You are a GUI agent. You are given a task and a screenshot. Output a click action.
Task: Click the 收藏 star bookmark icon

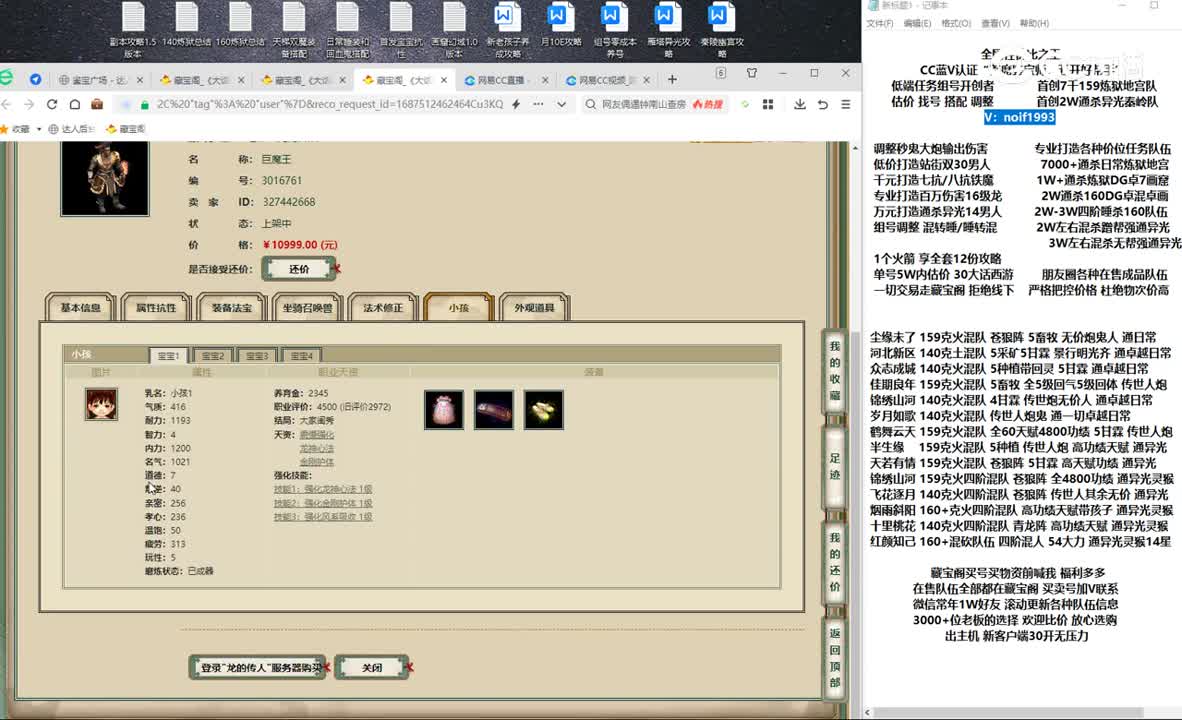coord(4,129)
